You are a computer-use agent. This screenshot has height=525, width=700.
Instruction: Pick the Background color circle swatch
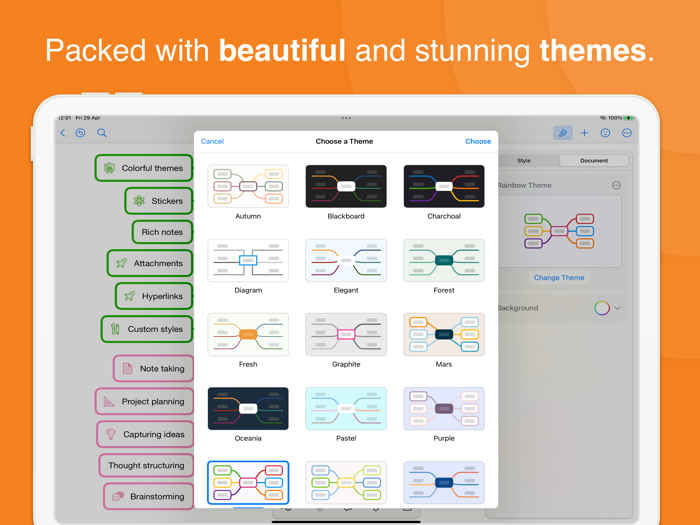coord(602,308)
